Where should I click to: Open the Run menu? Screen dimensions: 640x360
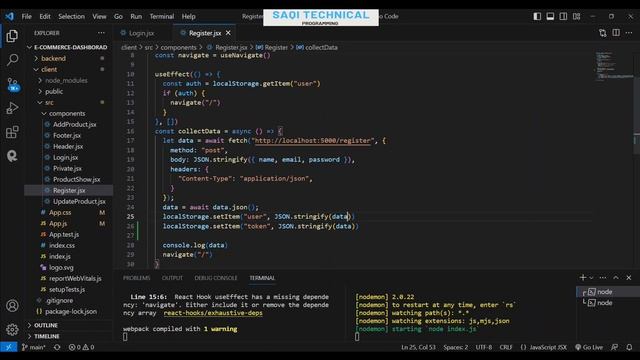[x=136, y=16]
